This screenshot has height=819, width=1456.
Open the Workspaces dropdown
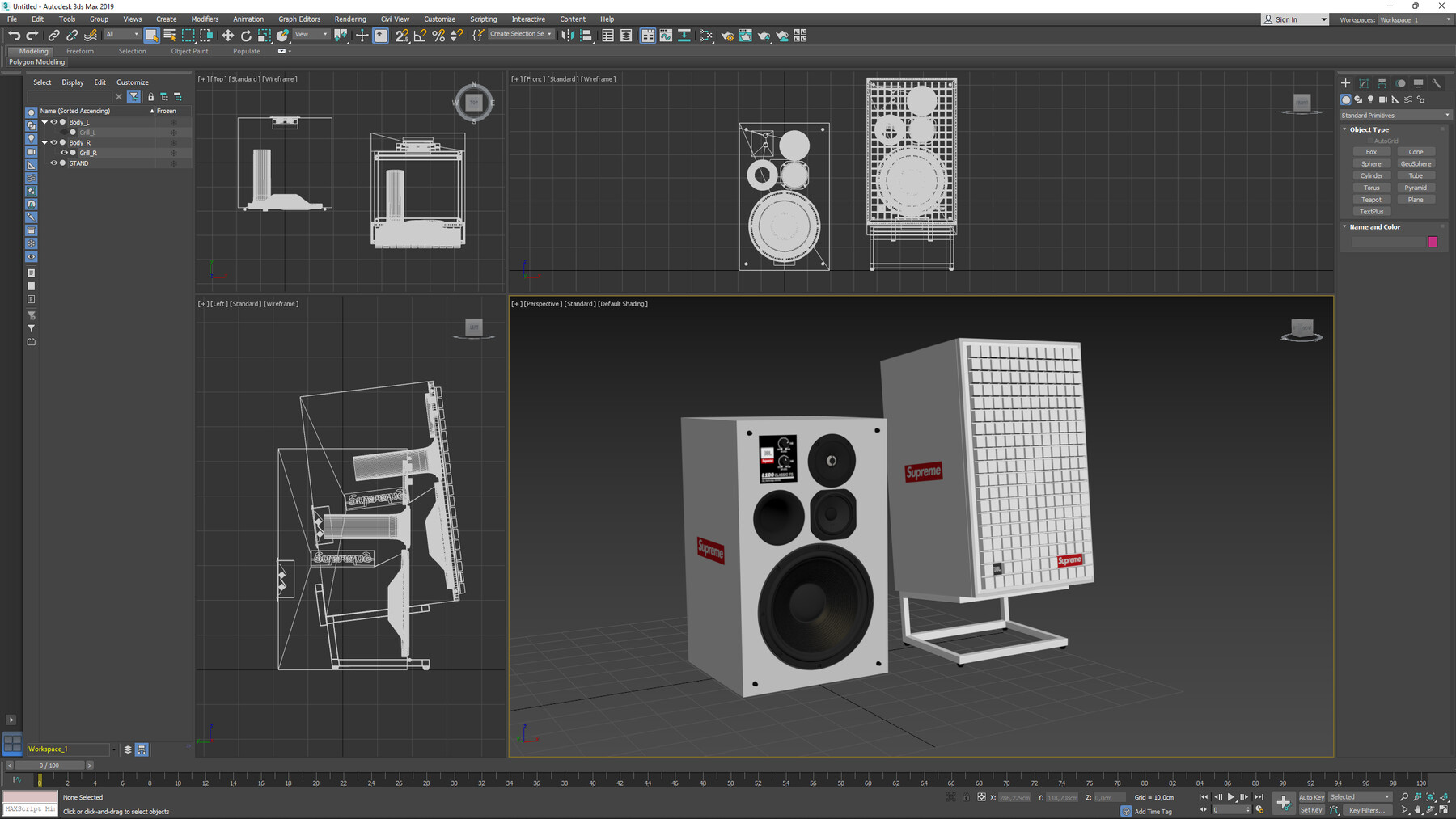(1415, 19)
